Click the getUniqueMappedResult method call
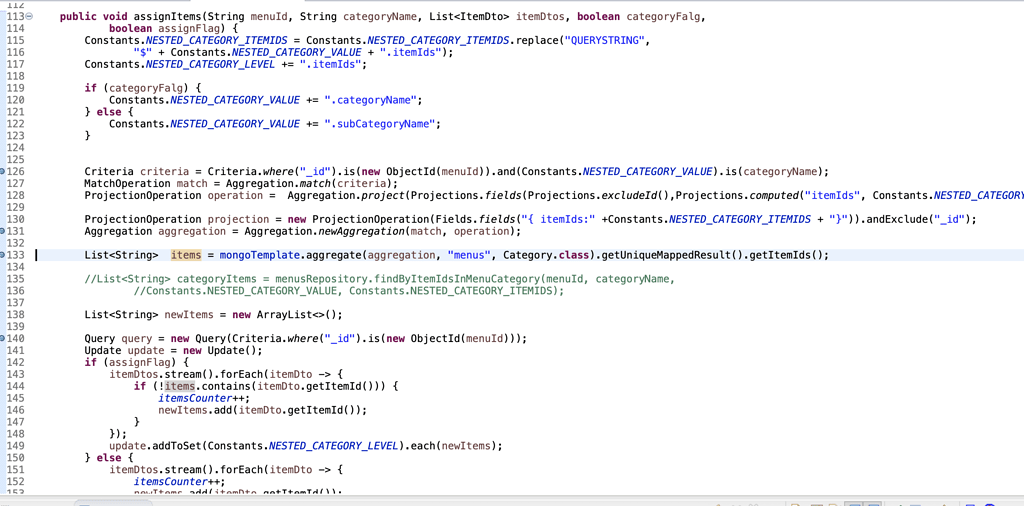Screen dimensions: 1024x506 coord(666,255)
